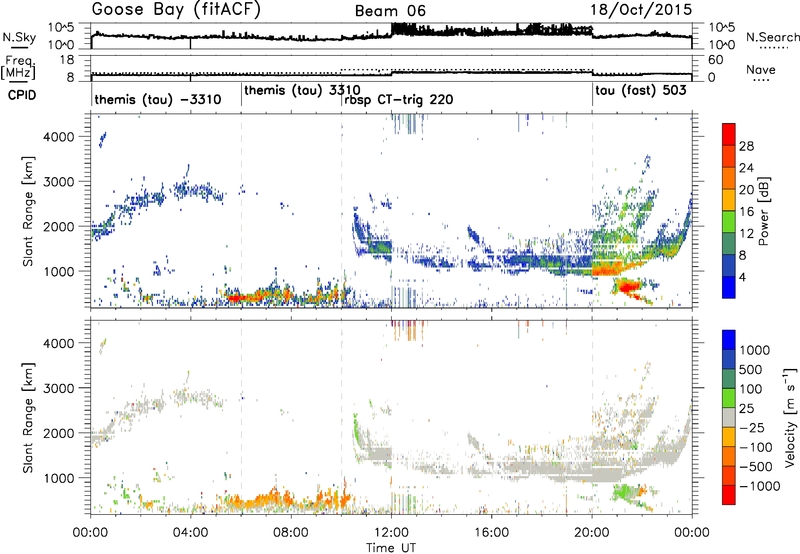
Task: Click the date "18/Oct/2015"
Action: pyautogui.click(x=641, y=10)
